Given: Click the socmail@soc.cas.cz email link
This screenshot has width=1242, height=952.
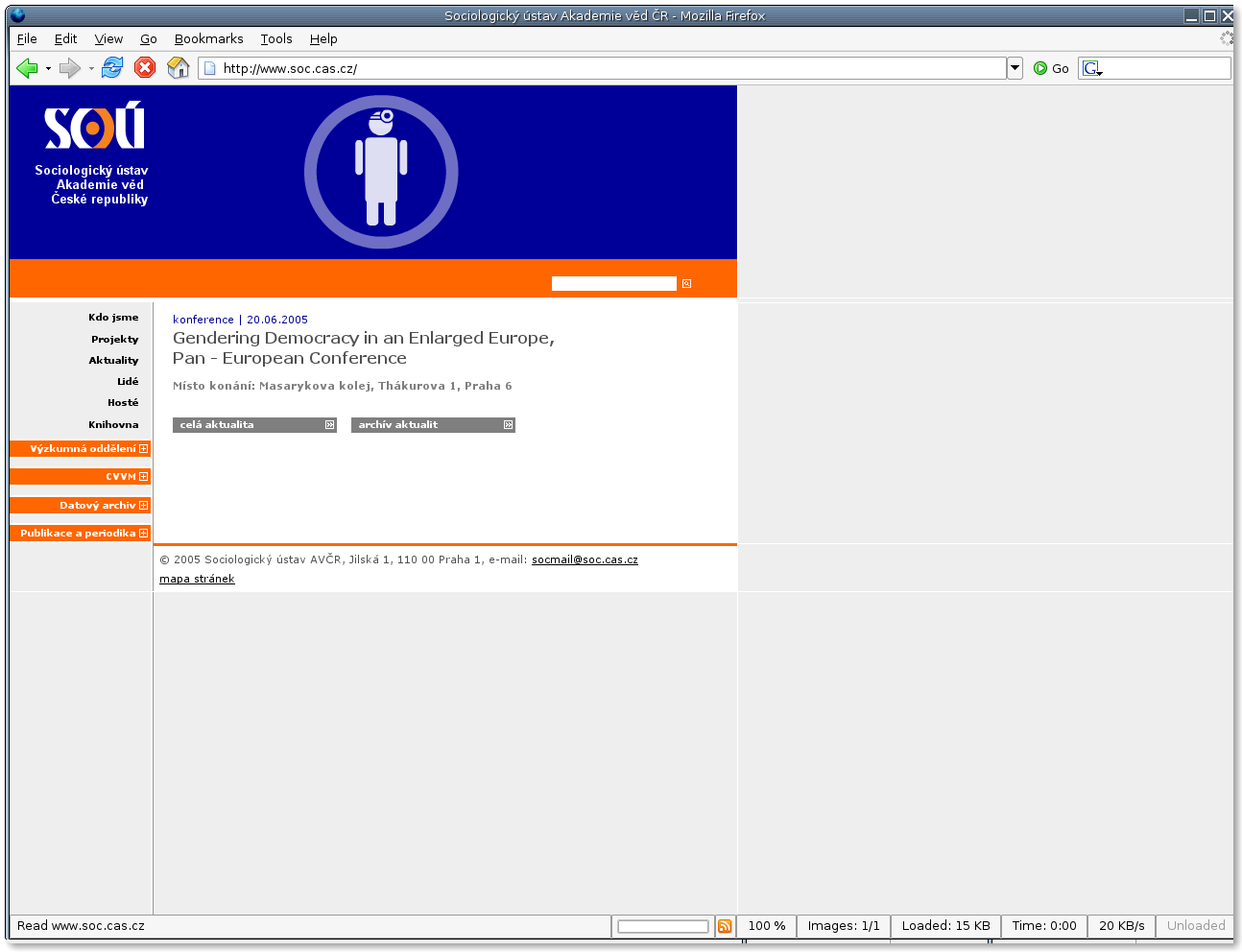Looking at the screenshot, I should (x=585, y=559).
